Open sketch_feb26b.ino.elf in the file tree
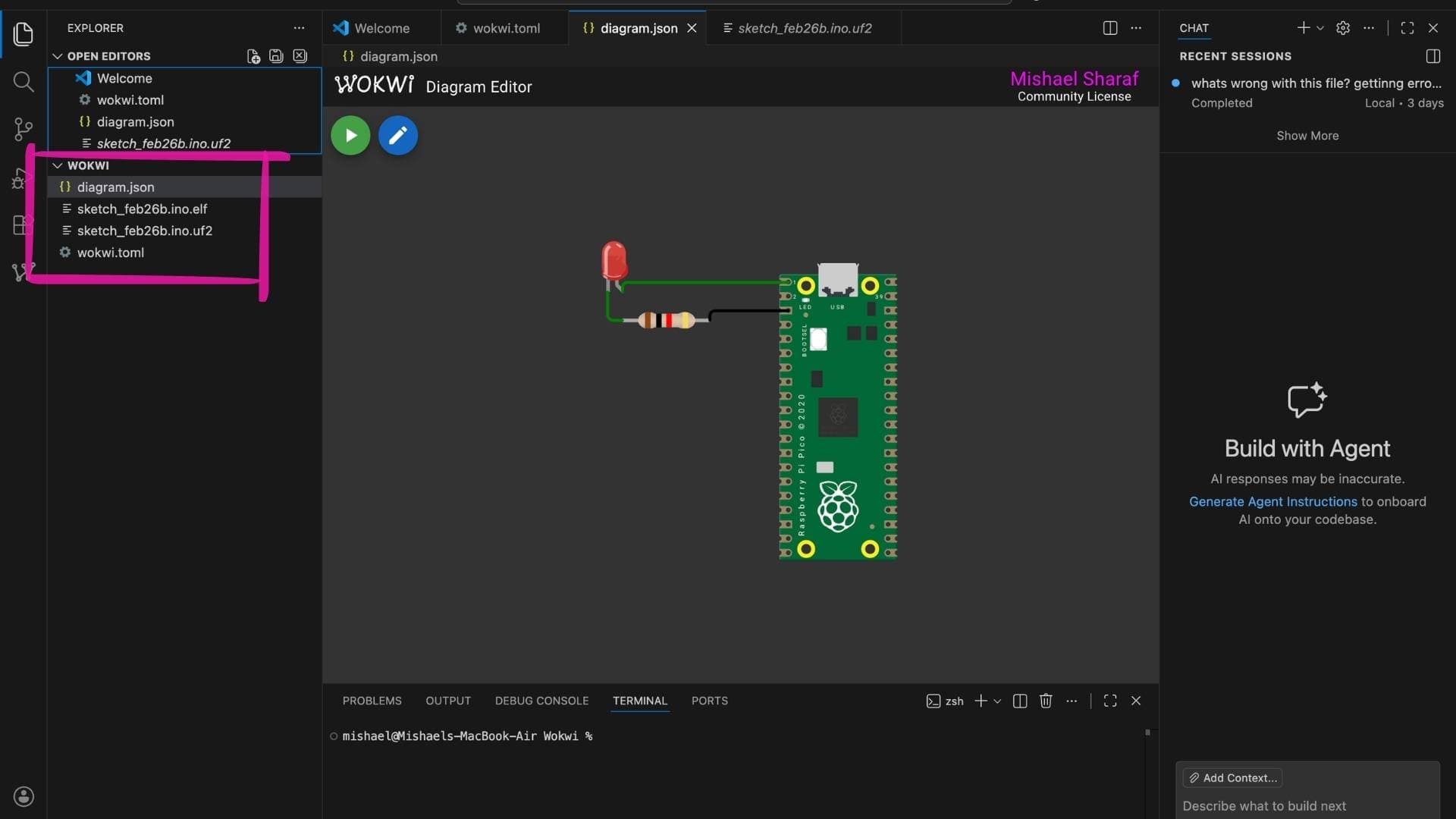The width and height of the screenshot is (1456, 819). click(x=142, y=209)
